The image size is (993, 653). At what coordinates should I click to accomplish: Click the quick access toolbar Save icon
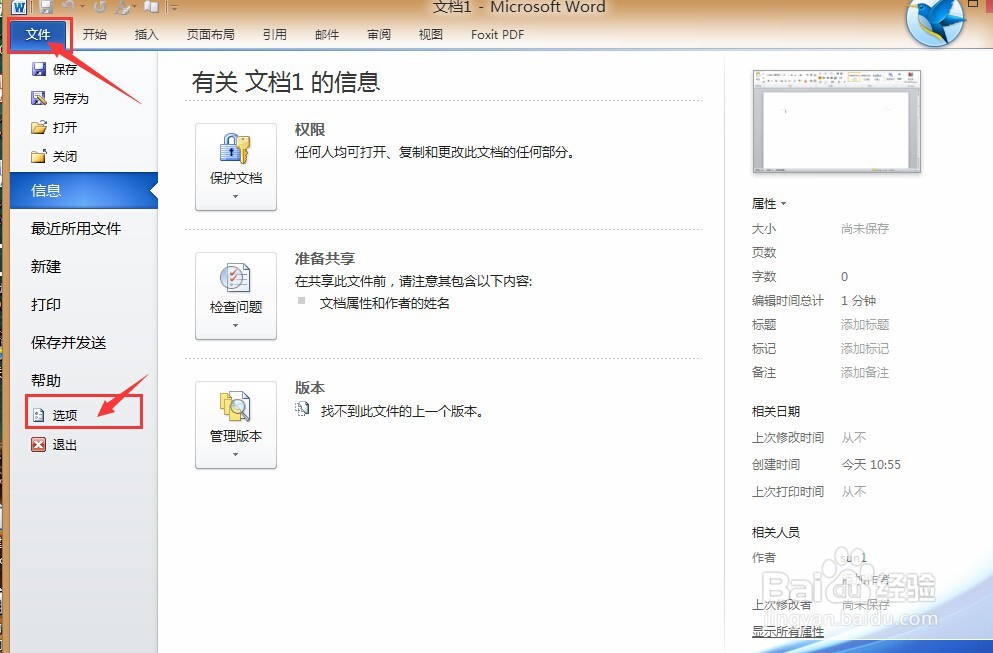46,7
